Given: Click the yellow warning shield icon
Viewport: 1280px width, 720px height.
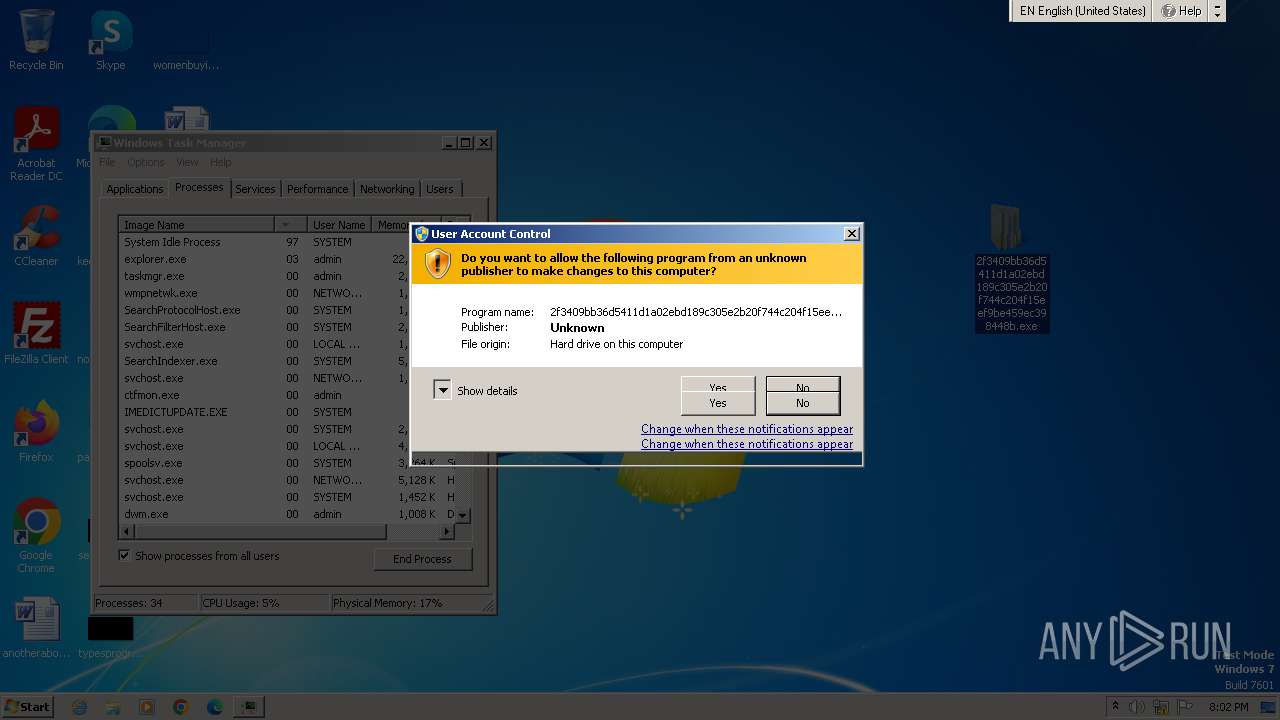Looking at the screenshot, I should pos(437,264).
